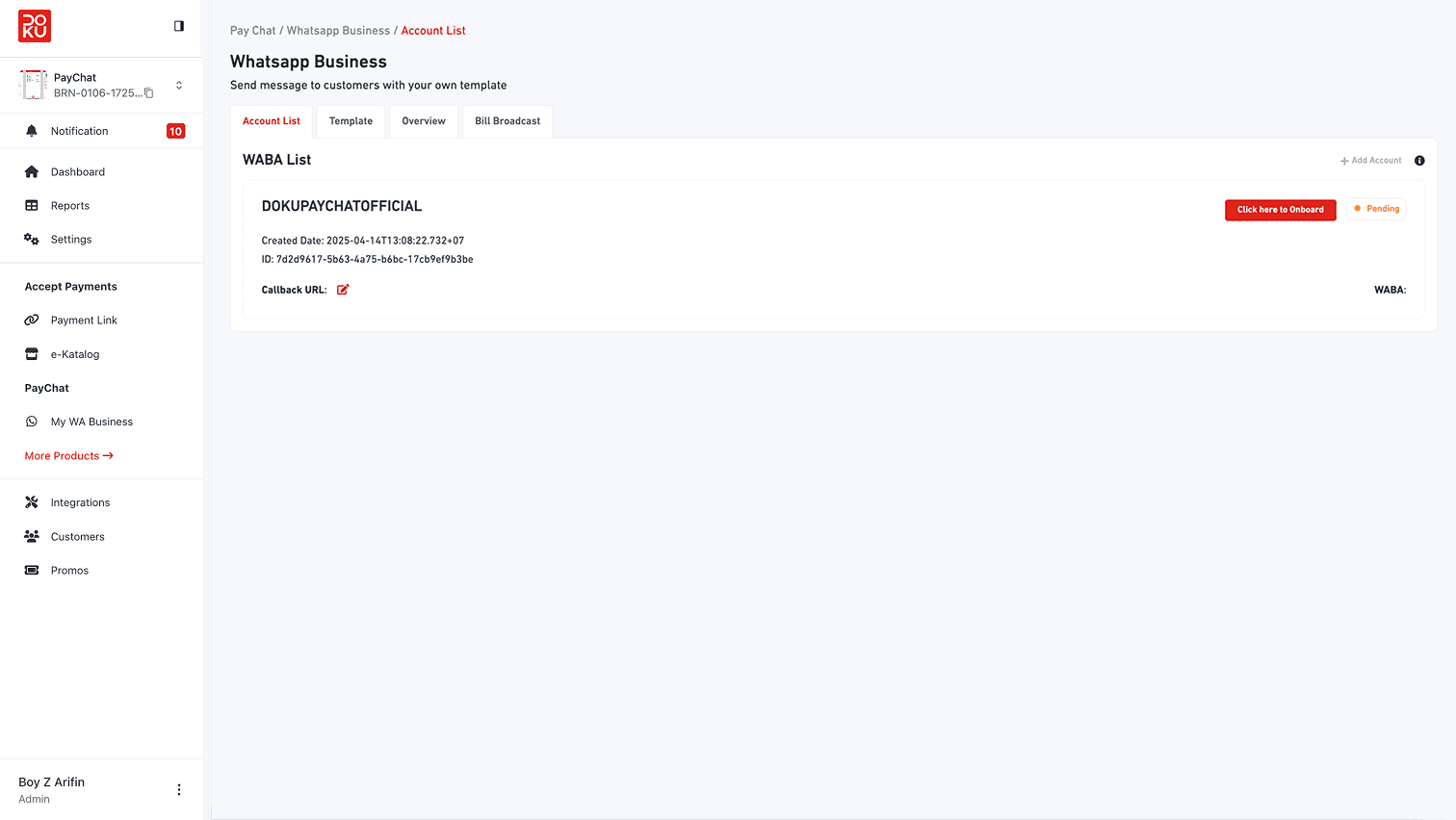This screenshot has height=820, width=1456.
Task: Click the Accept Payments section heading
Action: (71, 287)
